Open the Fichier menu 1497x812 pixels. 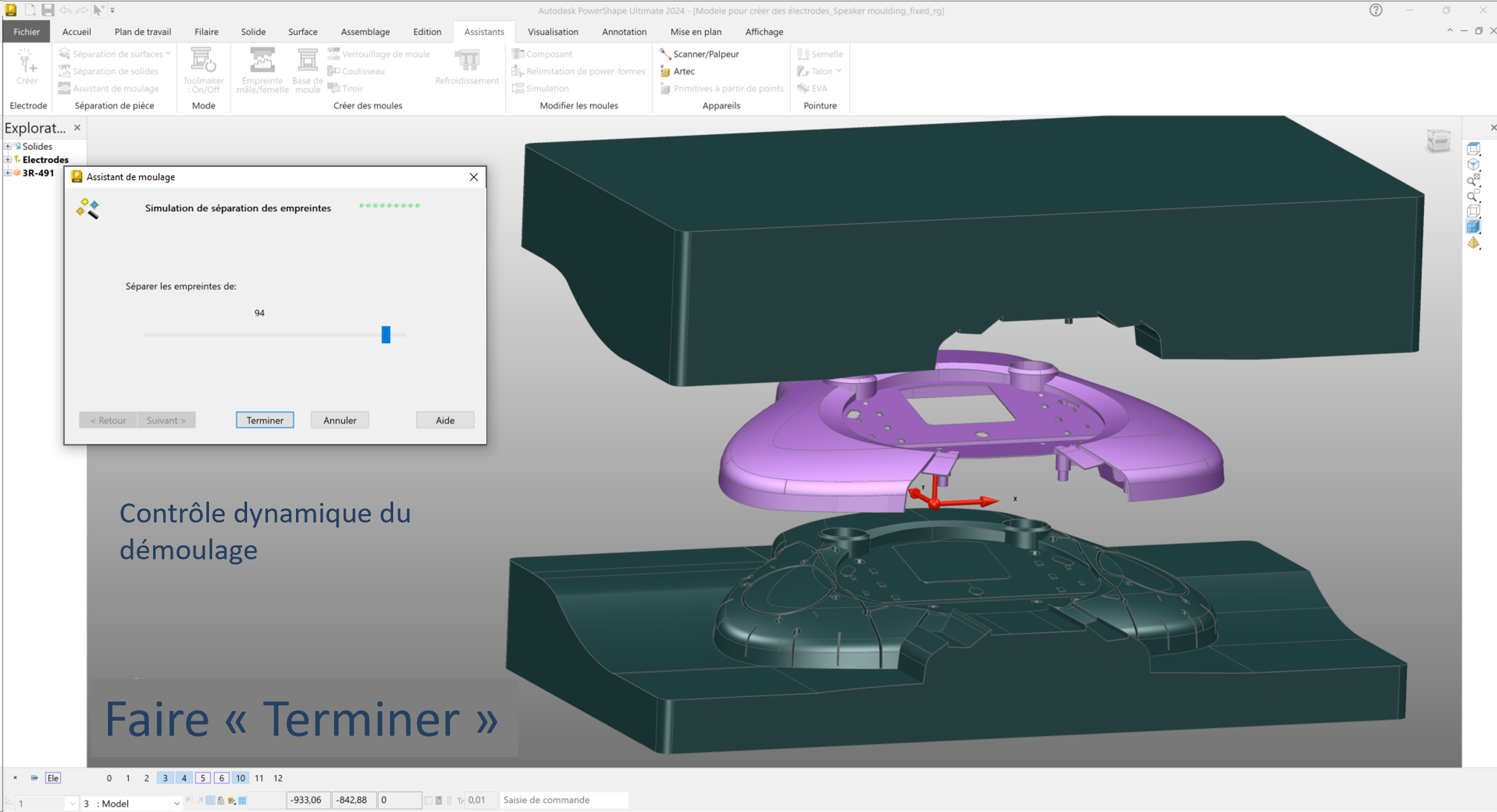26,32
